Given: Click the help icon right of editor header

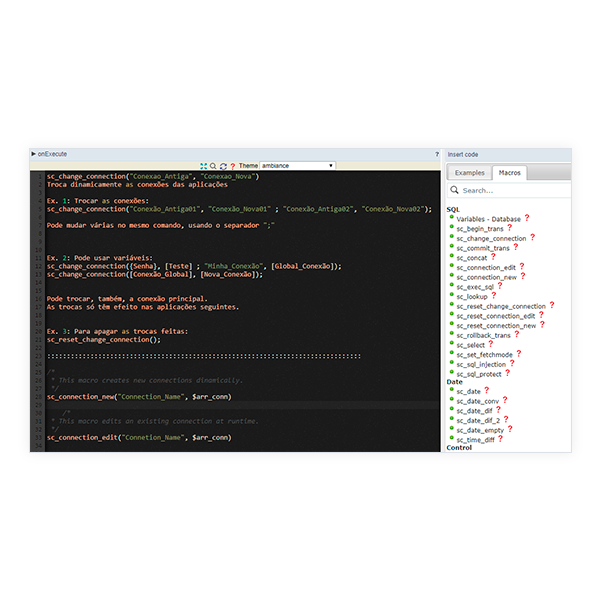Looking at the screenshot, I should pos(437,154).
